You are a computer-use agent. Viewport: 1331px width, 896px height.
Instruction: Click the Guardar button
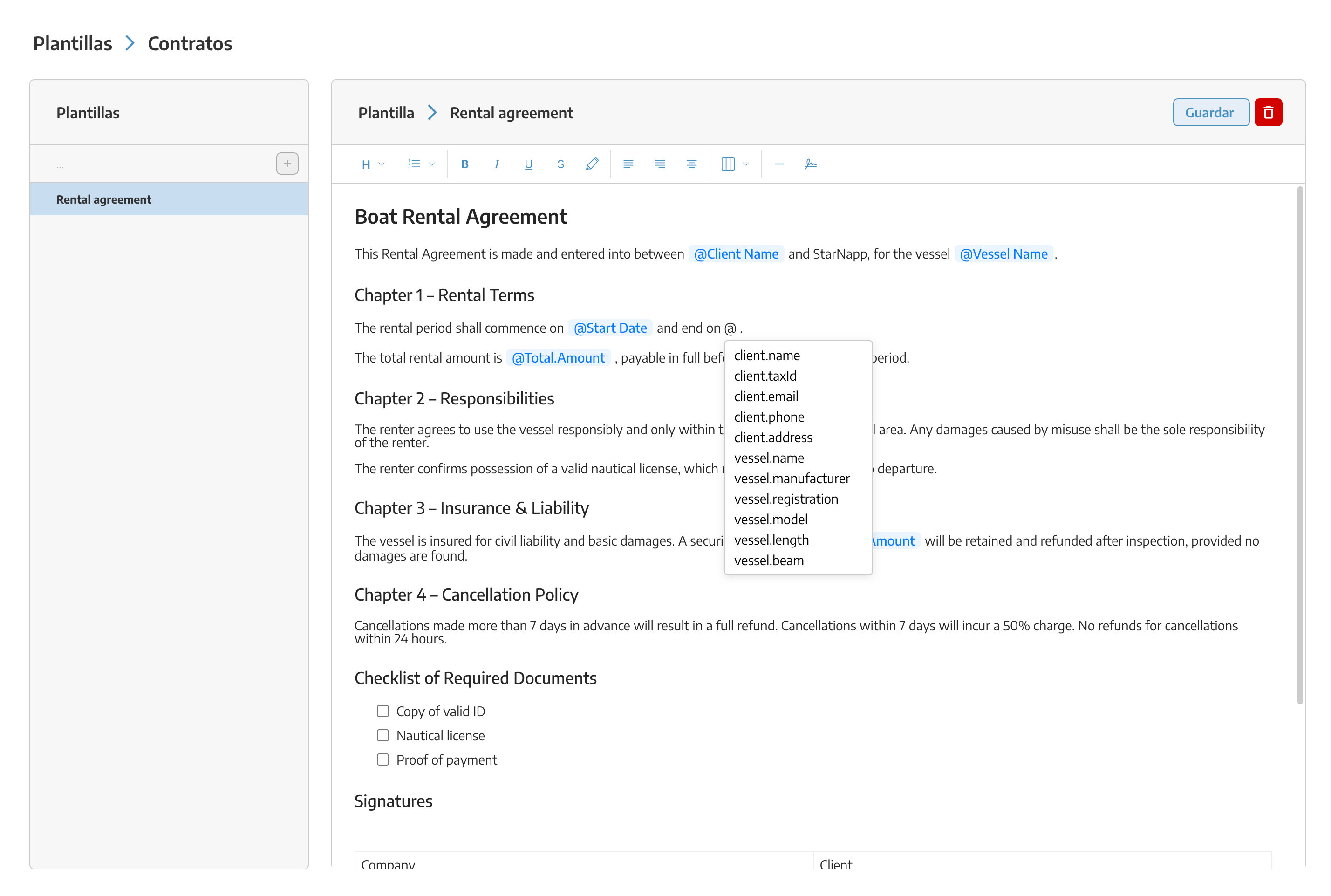[1210, 113]
